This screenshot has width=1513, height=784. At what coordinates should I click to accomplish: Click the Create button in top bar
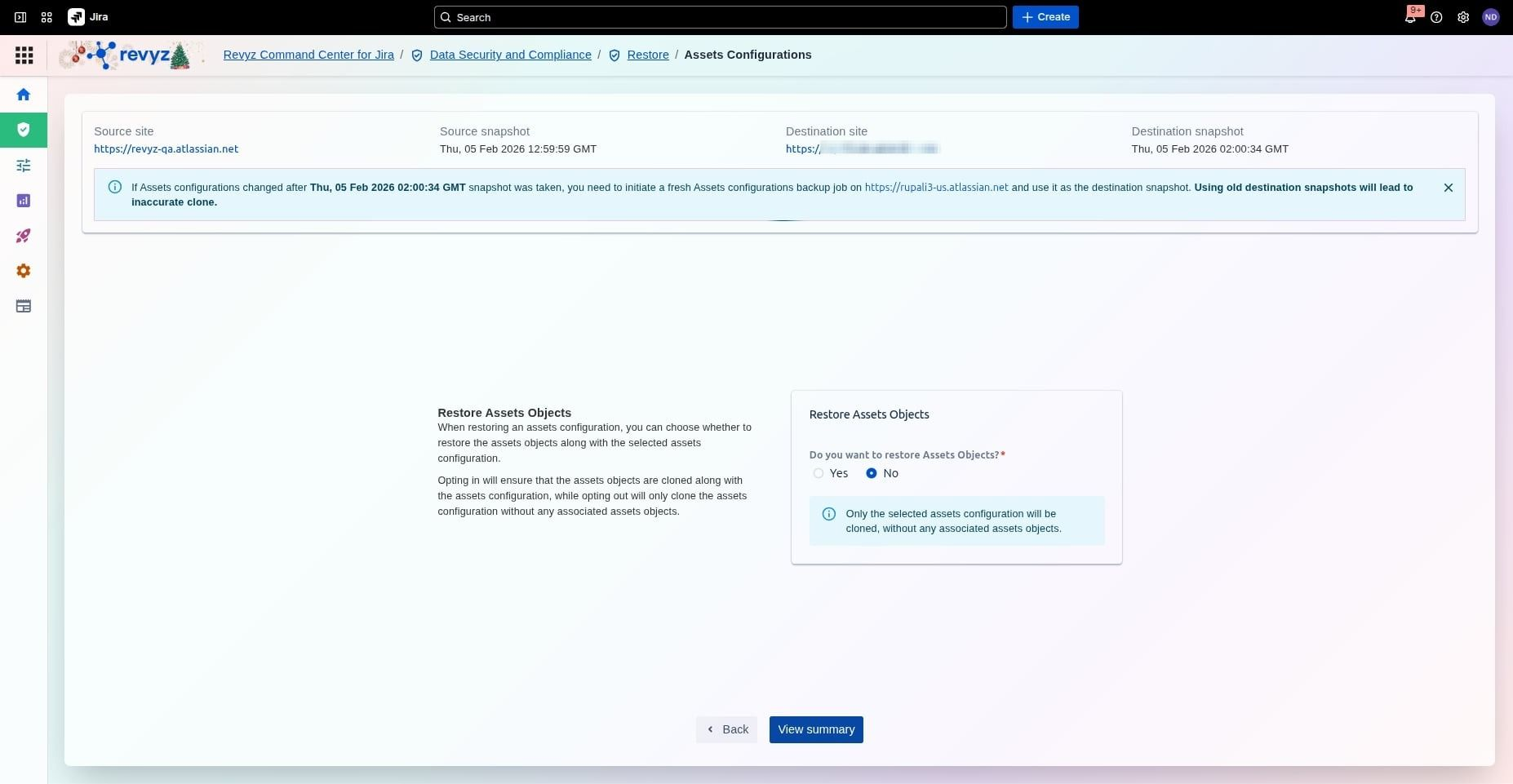pos(1045,17)
